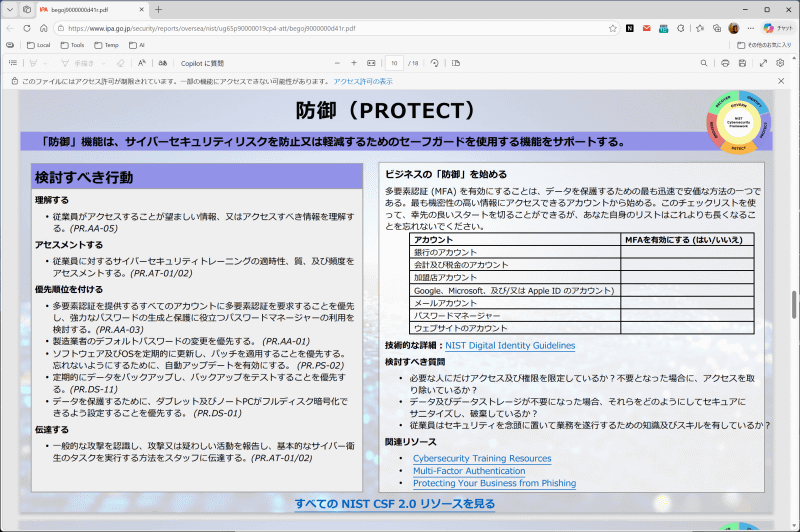
Task: Open the teal calendar-style extension icon
Action: pos(663,29)
